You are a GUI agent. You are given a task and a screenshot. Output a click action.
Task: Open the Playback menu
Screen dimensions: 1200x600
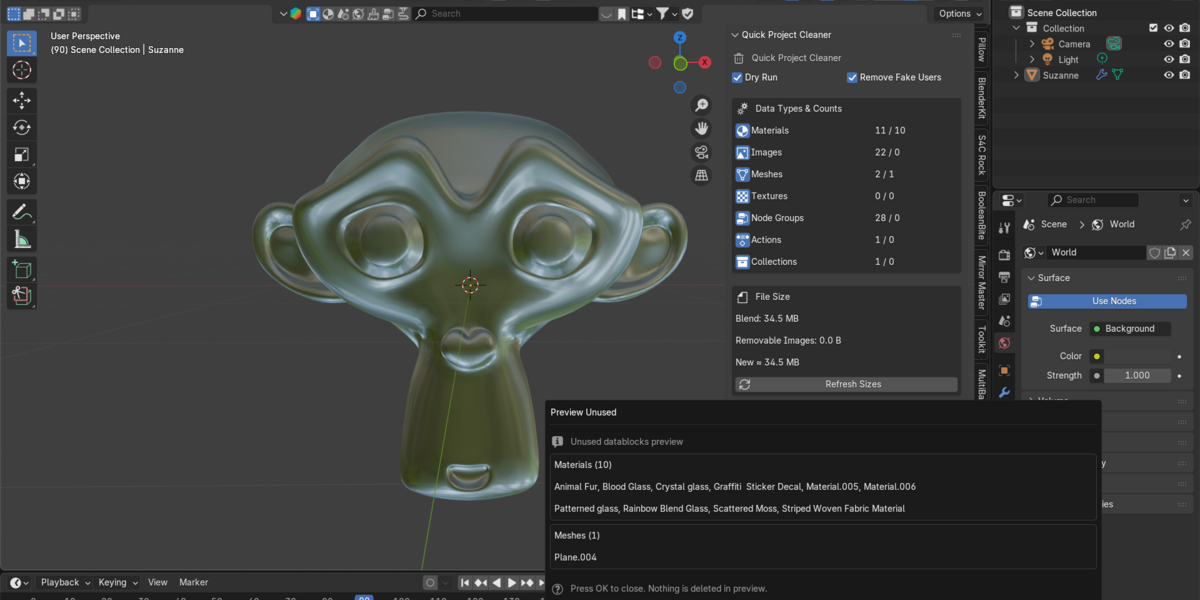point(65,582)
